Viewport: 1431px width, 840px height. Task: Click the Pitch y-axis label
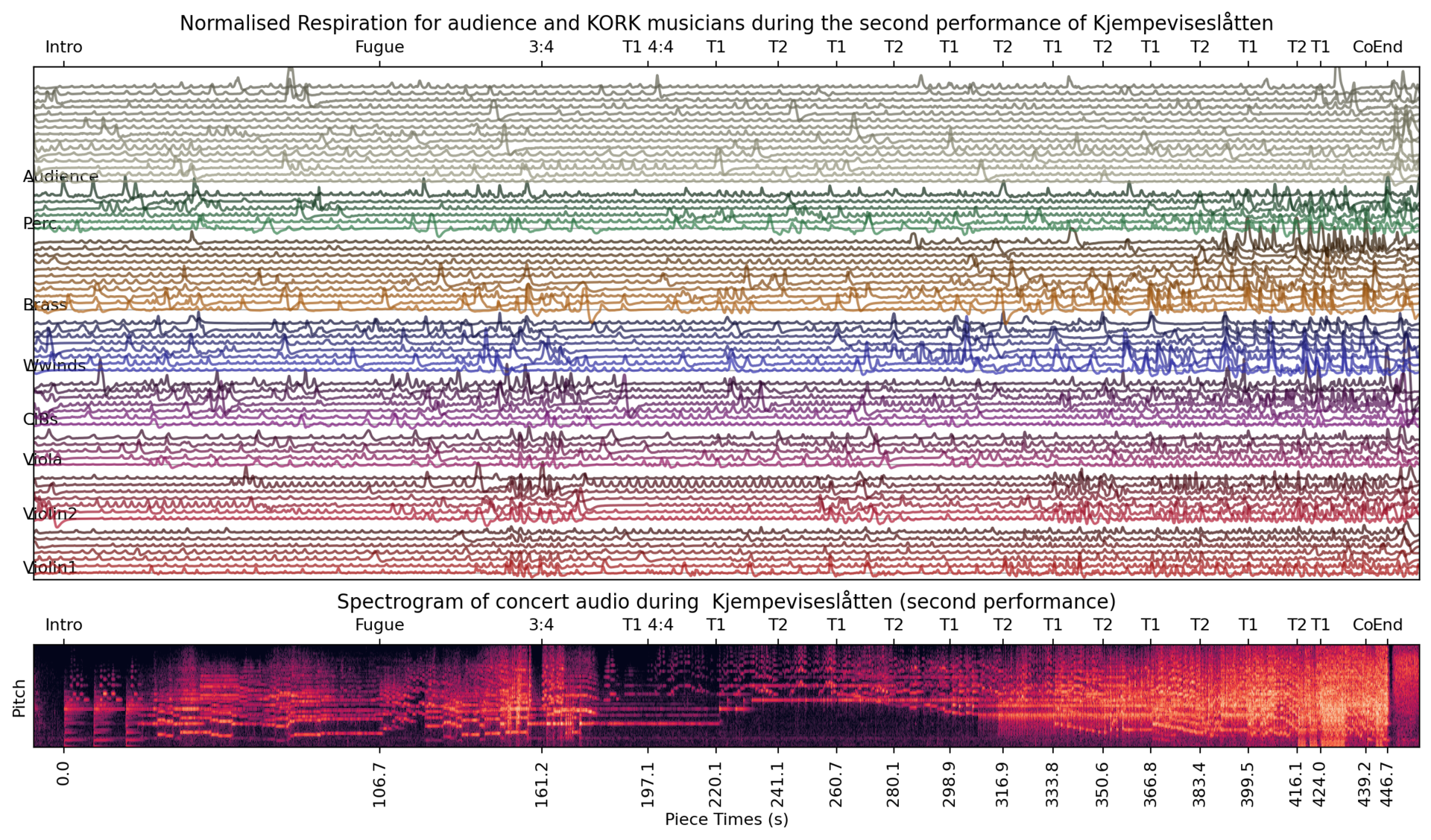19,698
